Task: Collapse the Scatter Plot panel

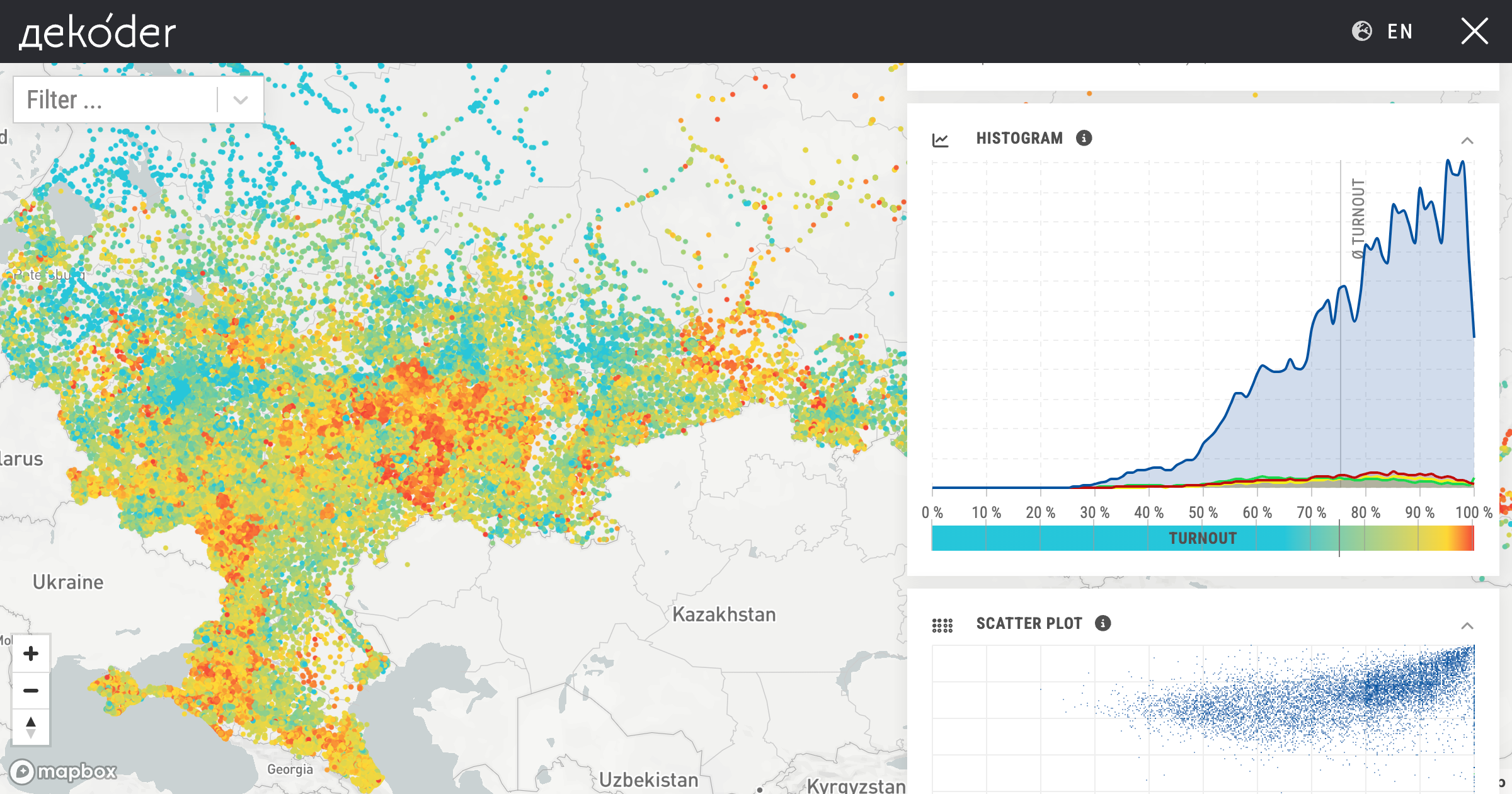Action: click(1467, 626)
